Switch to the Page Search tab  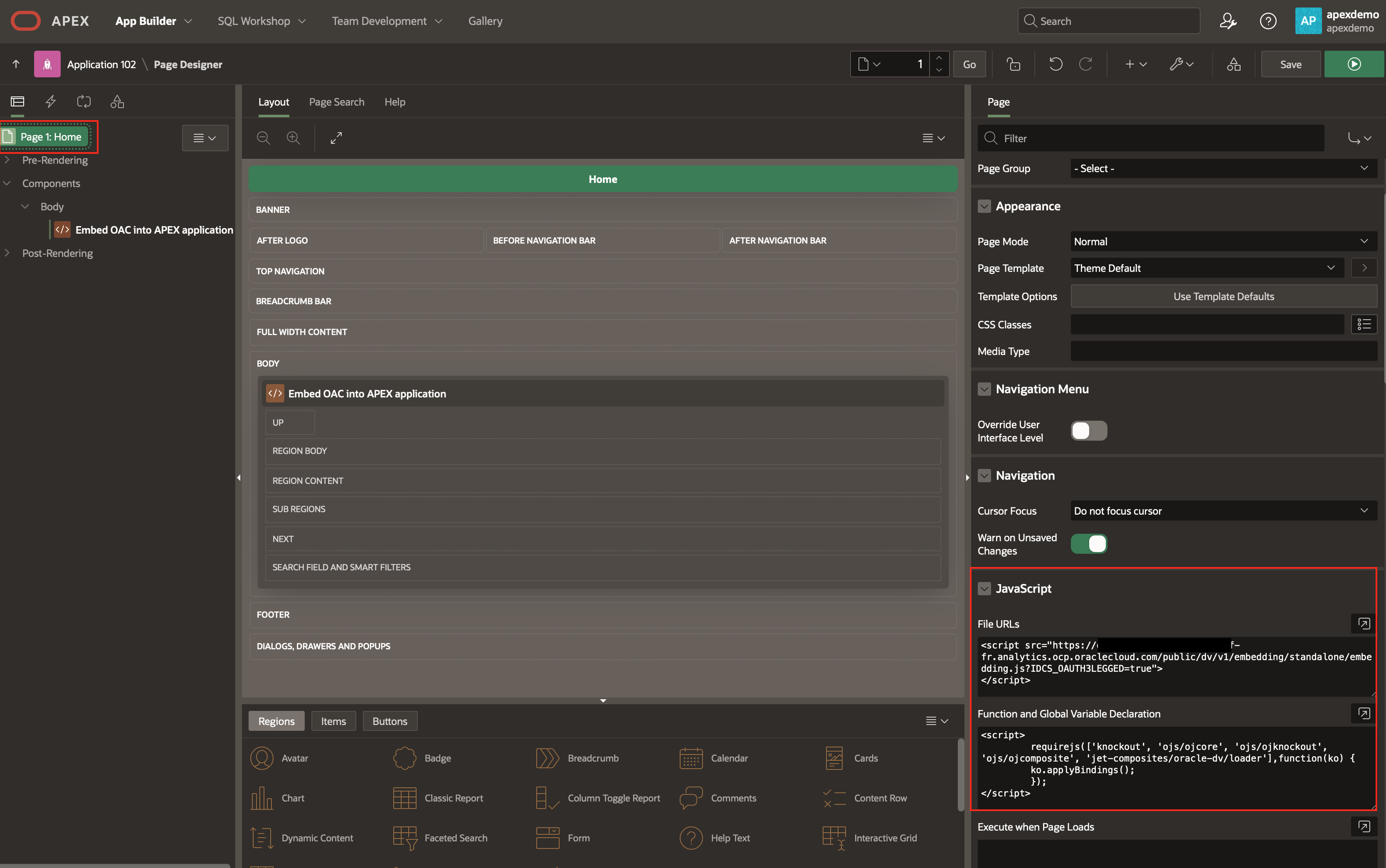pos(336,101)
